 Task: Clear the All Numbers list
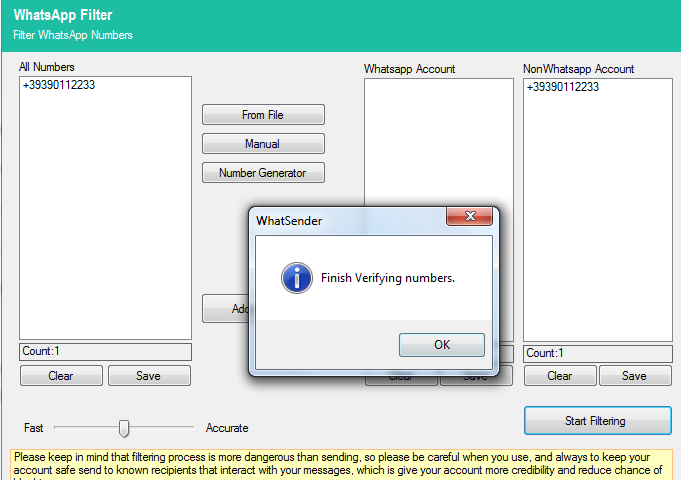coord(61,376)
